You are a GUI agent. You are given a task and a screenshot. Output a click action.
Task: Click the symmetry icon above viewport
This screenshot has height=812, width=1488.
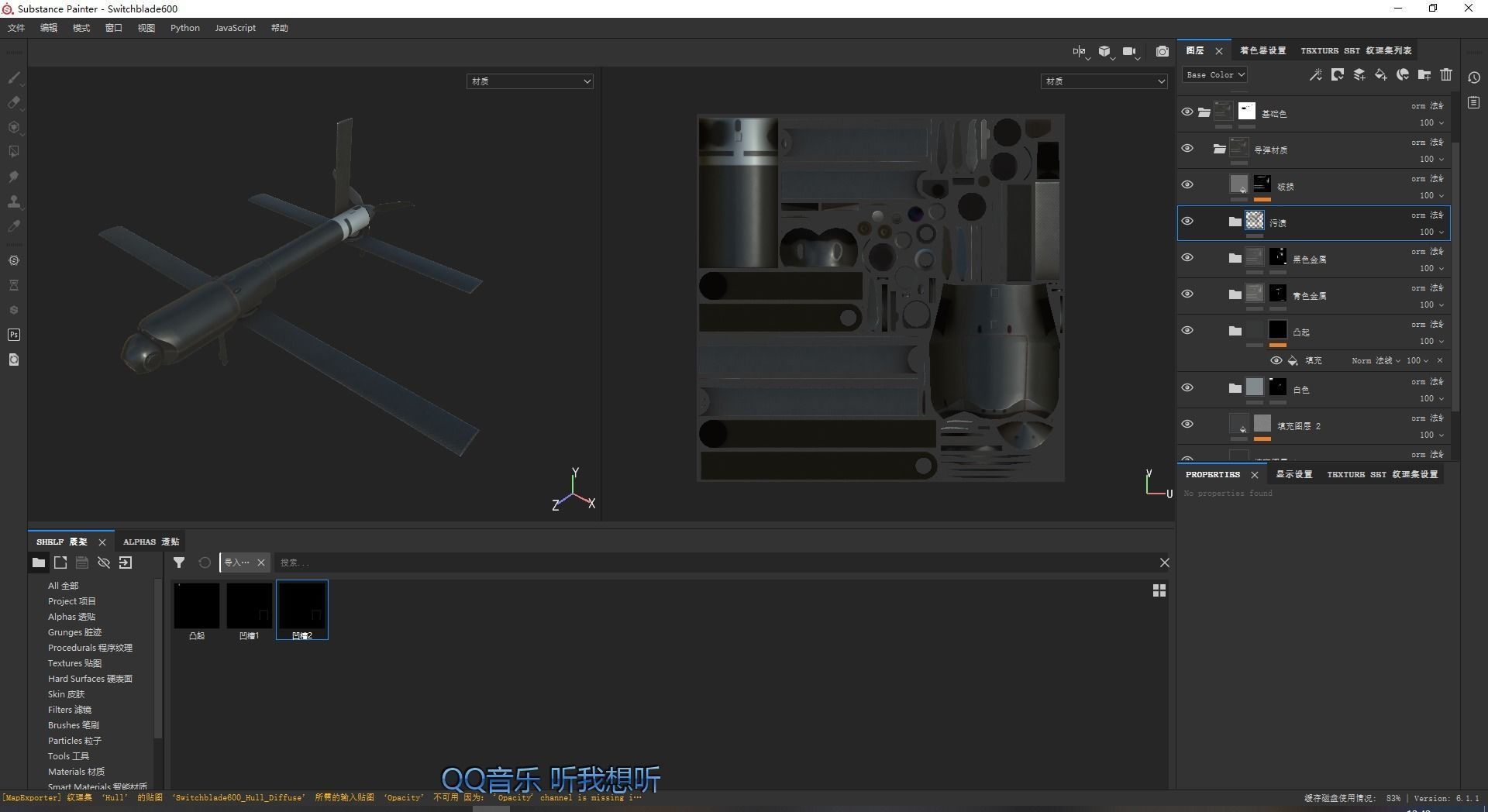pyautogui.click(x=1080, y=51)
